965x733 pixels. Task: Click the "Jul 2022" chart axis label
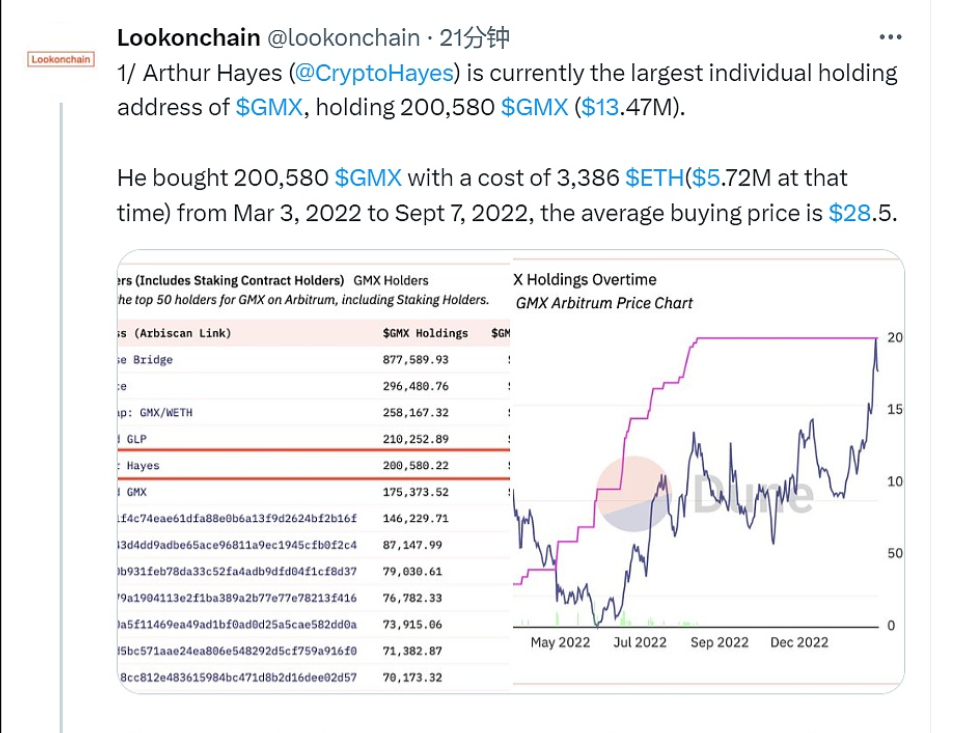pyautogui.click(x=639, y=642)
